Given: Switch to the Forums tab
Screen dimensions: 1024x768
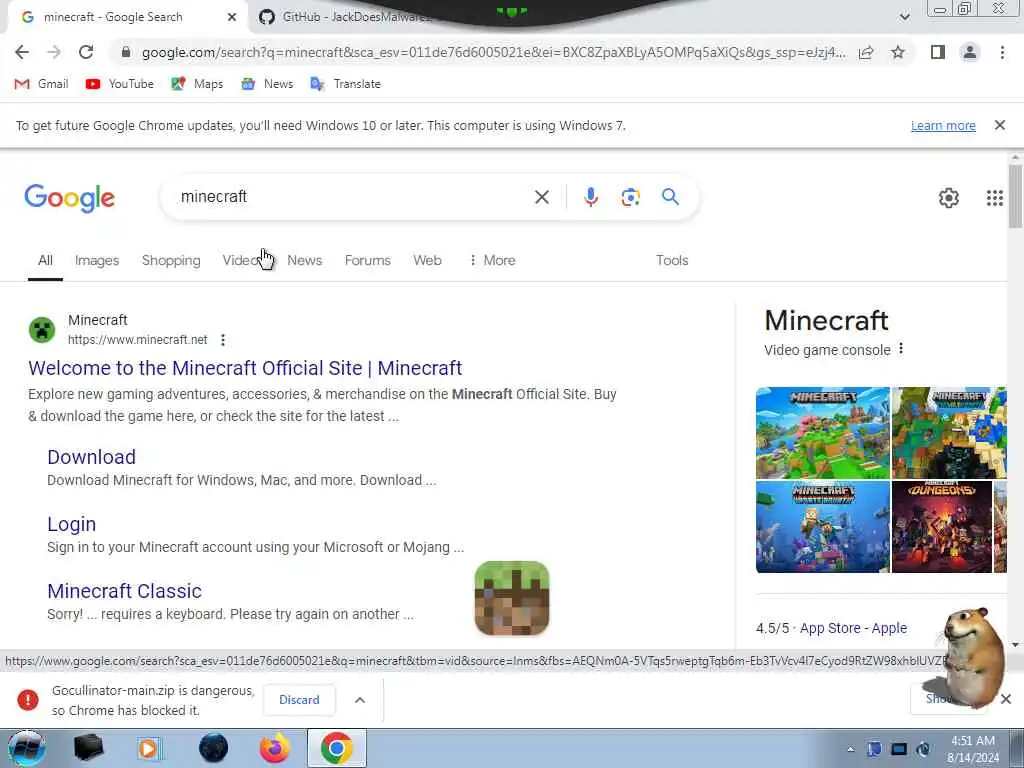Looking at the screenshot, I should (x=368, y=260).
